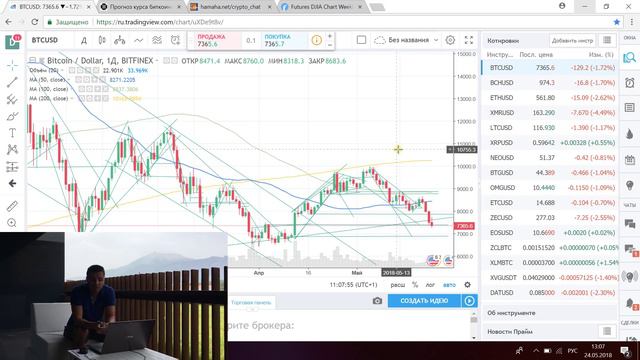
Task: Open the hotlists flame icon in sidebar
Action: pos(629,133)
